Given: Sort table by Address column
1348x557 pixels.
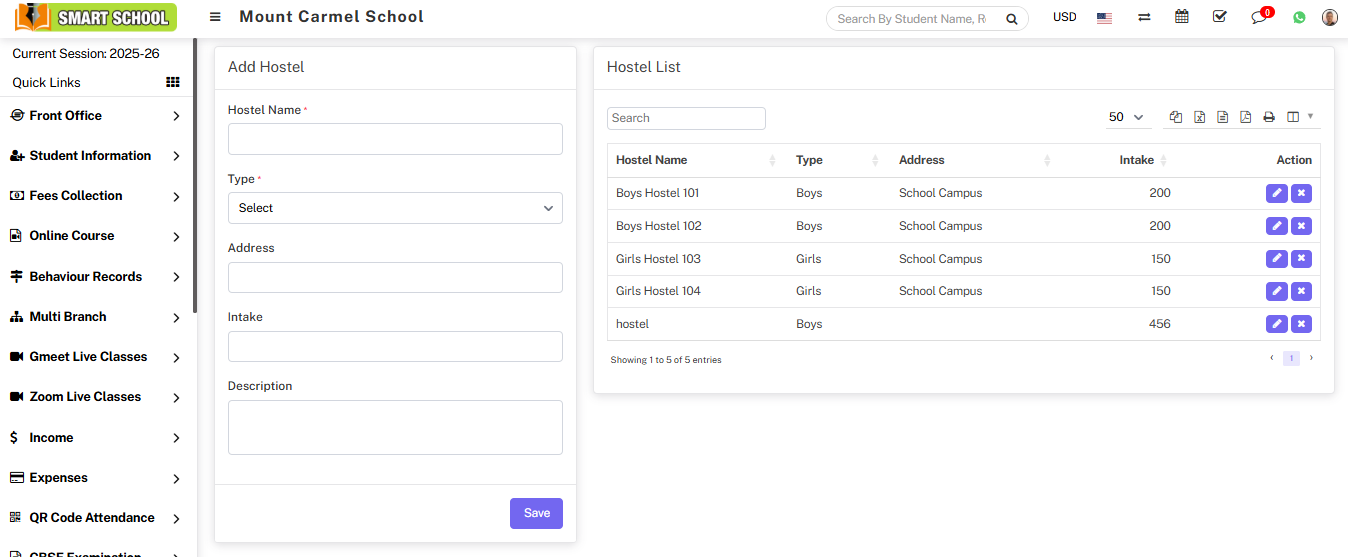Looking at the screenshot, I should [973, 160].
